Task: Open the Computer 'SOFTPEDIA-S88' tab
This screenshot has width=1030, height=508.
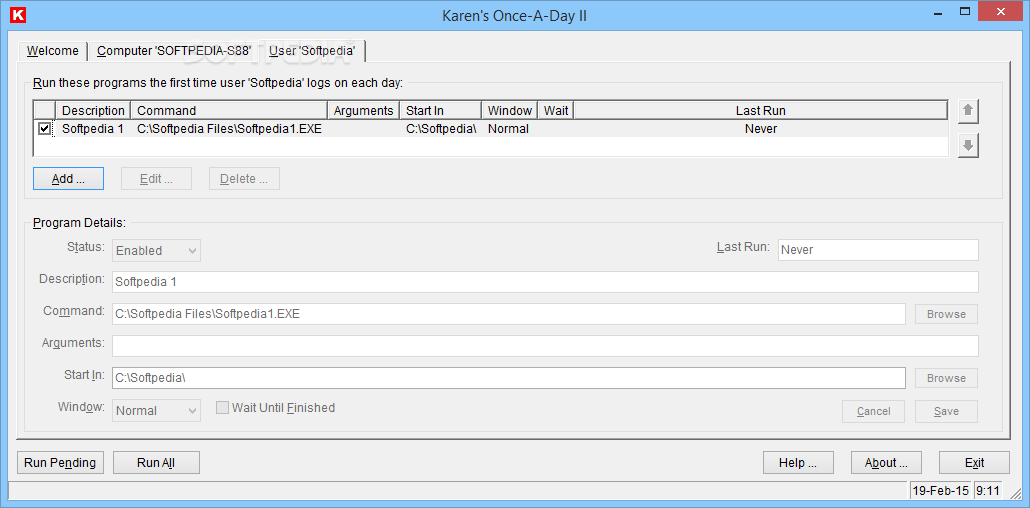Action: pyautogui.click(x=174, y=51)
